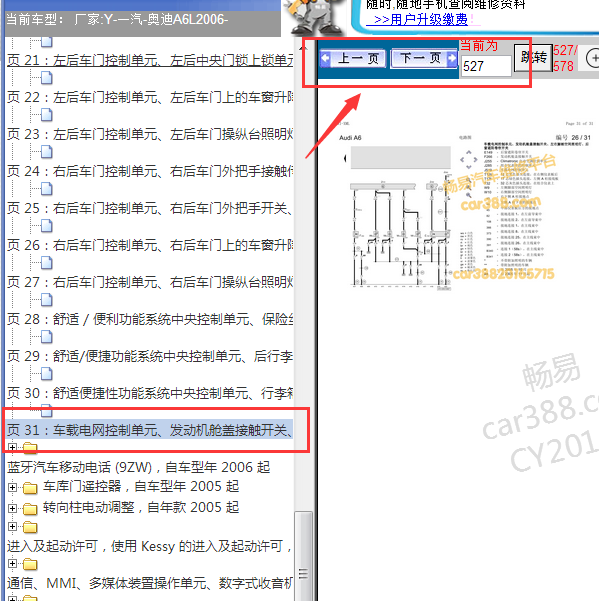Click folder icon of 车库门遥控器

click(30, 488)
